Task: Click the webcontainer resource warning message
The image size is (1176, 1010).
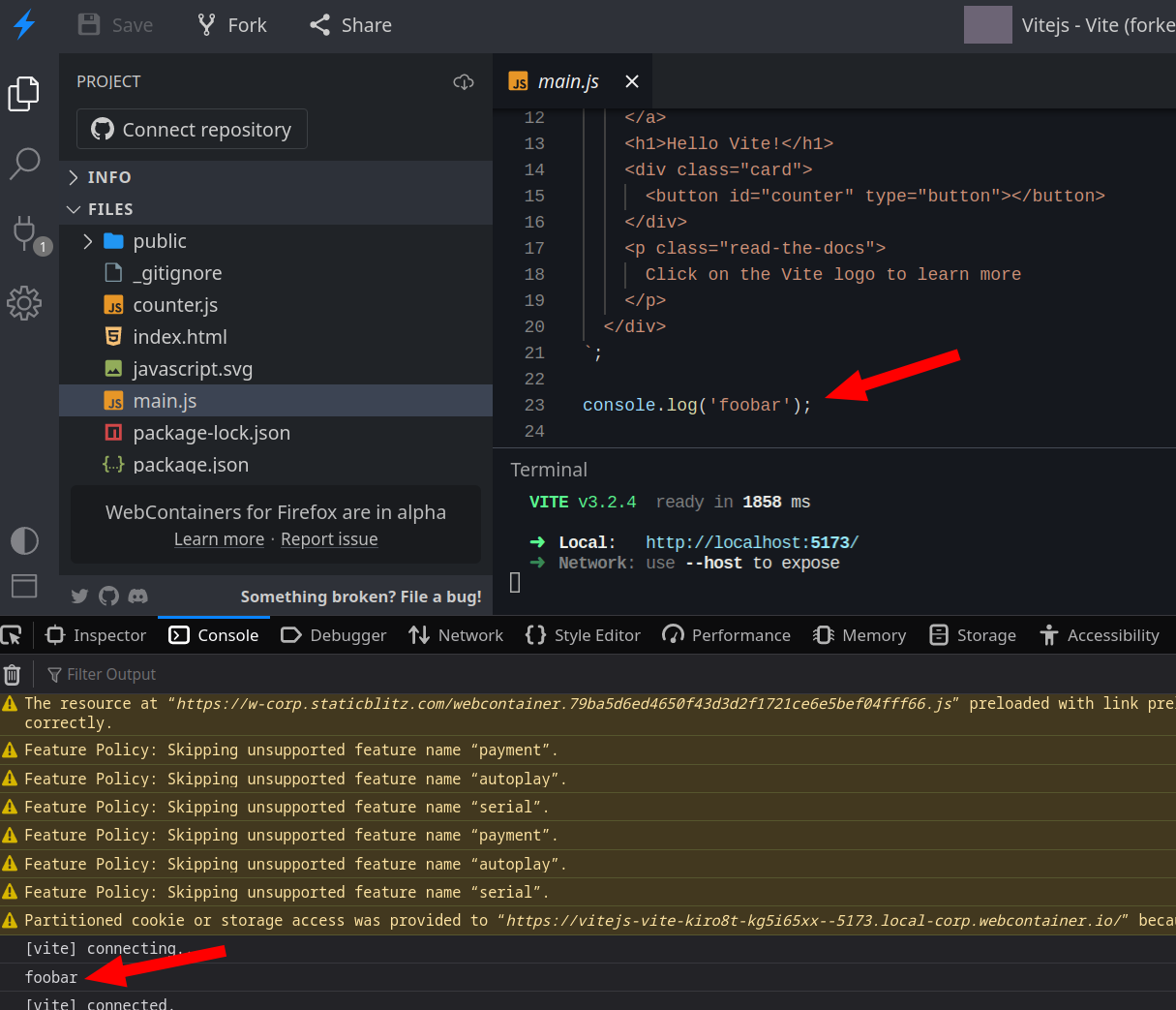Action: [588, 713]
